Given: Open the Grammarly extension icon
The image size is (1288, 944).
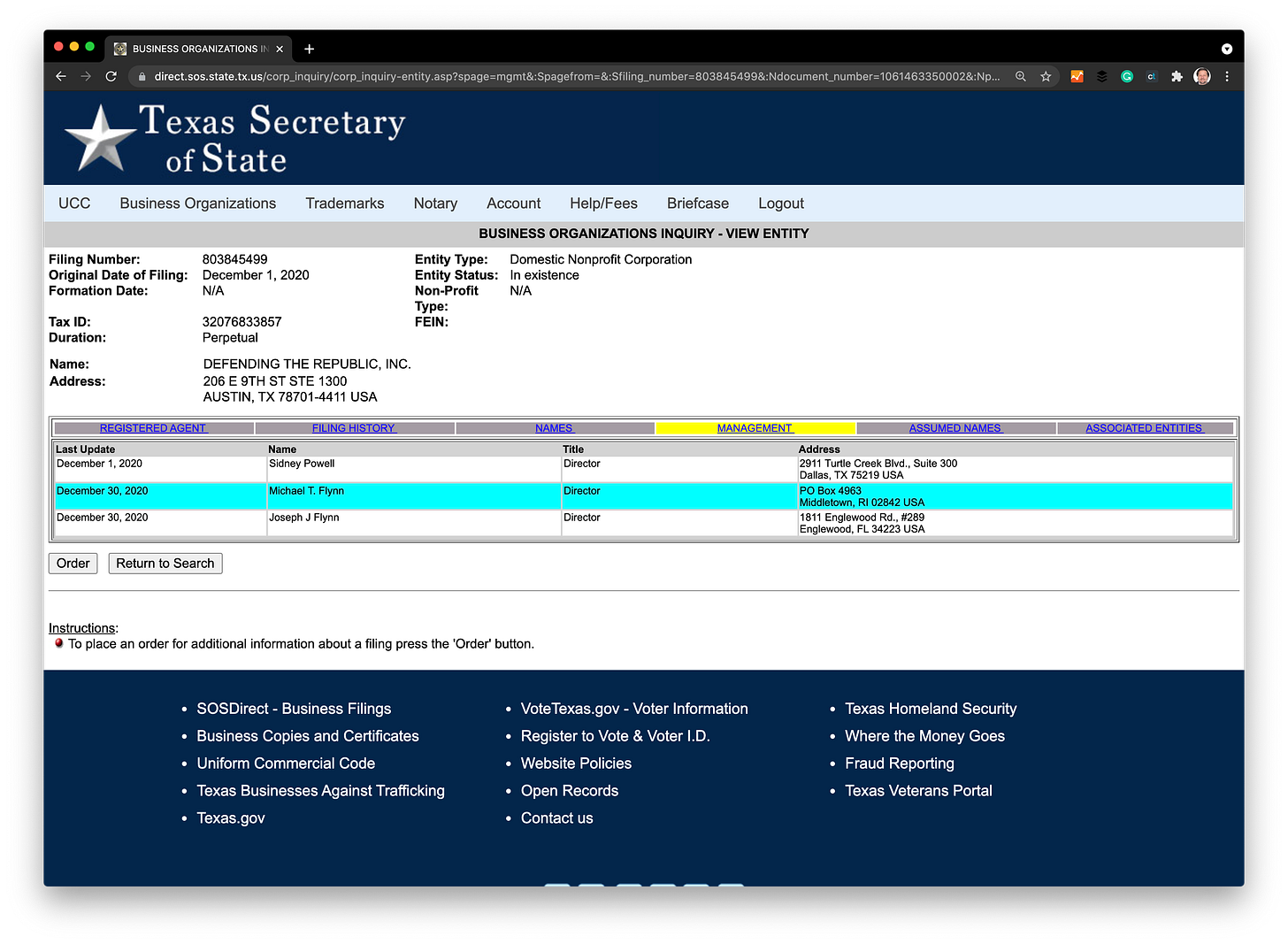Looking at the screenshot, I should [1127, 76].
